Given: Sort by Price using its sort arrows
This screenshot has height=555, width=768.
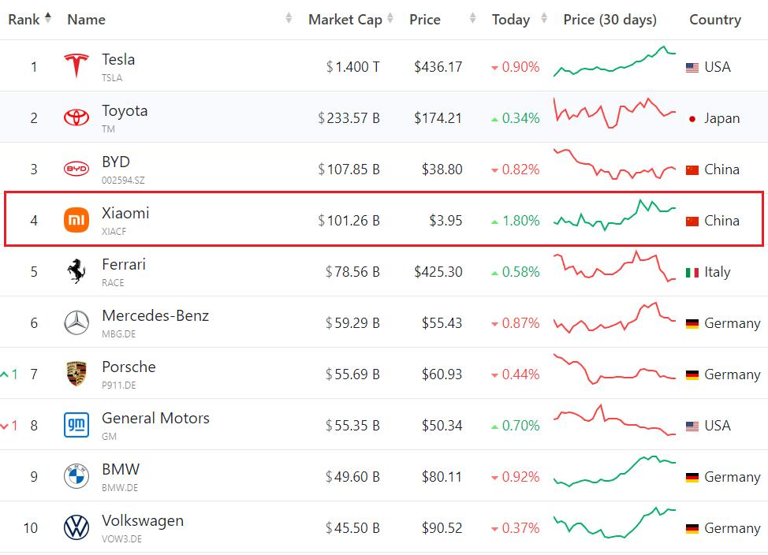Looking at the screenshot, I should (x=473, y=18).
